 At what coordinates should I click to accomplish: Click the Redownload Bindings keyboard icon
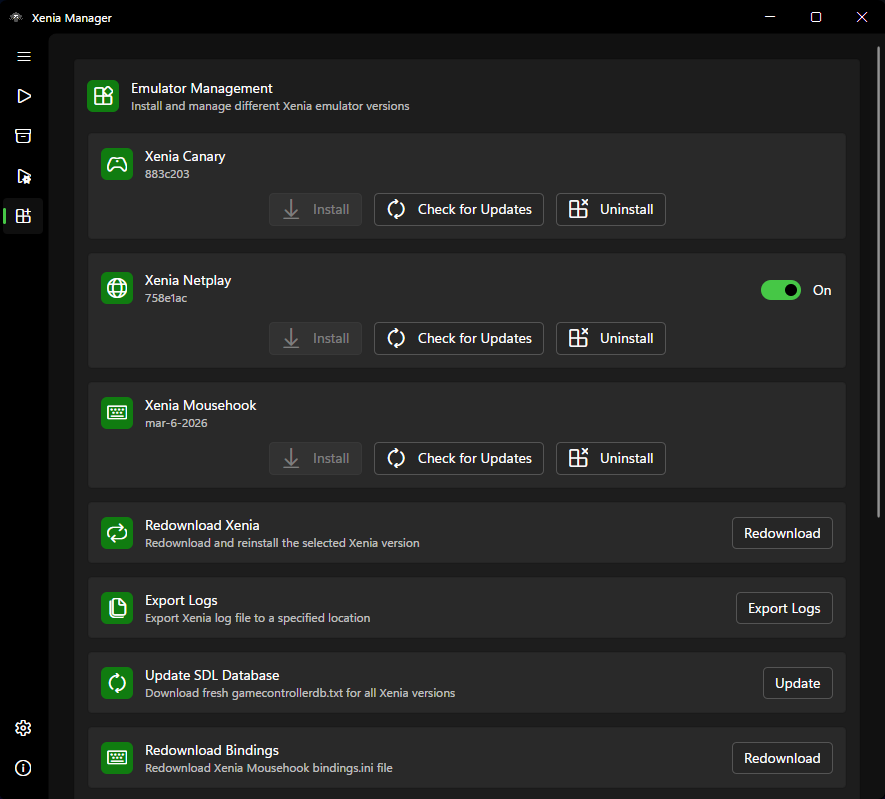pyautogui.click(x=117, y=758)
